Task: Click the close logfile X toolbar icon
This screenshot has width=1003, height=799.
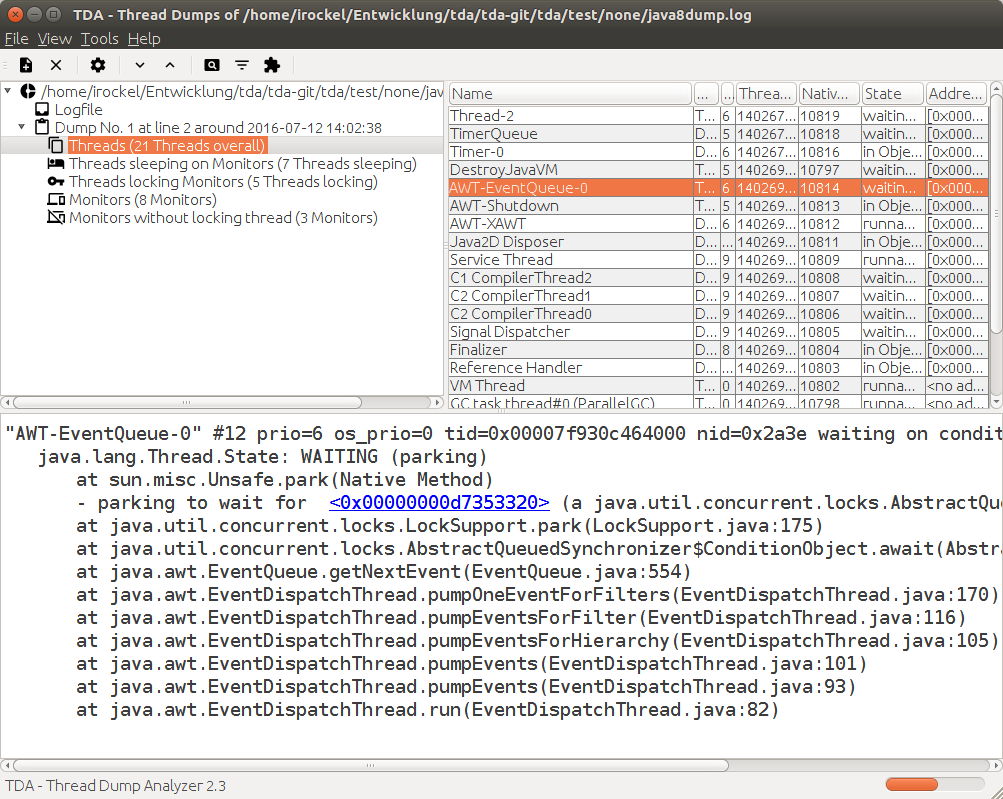Action: [x=56, y=65]
